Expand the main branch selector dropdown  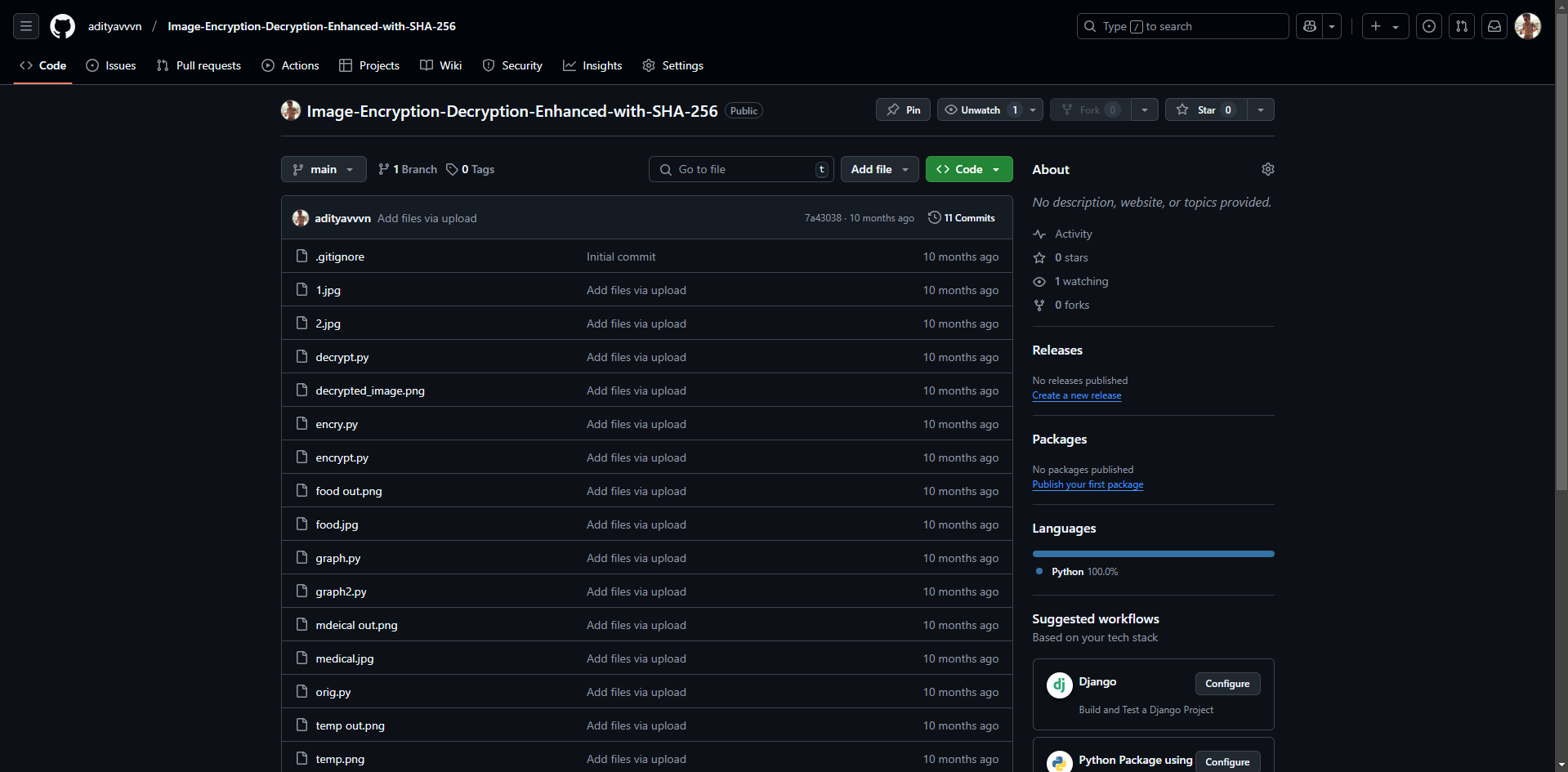(x=324, y=169)
